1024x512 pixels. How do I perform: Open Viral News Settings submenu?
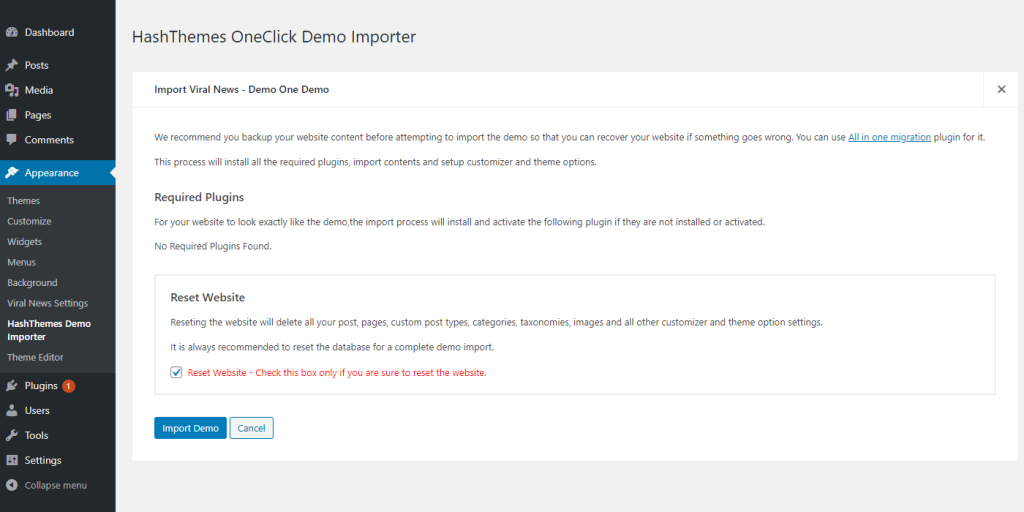[x=48, y=303]
